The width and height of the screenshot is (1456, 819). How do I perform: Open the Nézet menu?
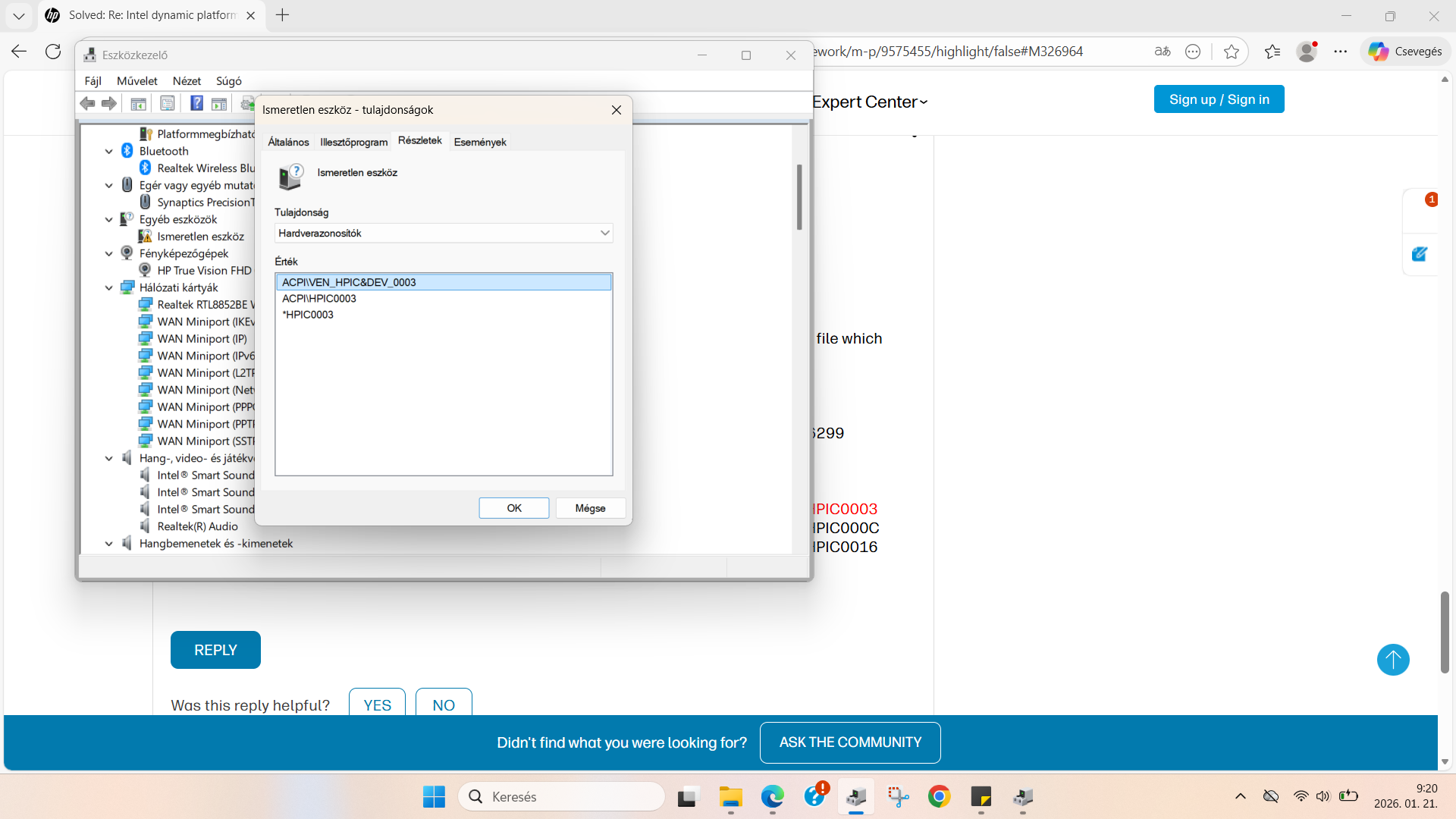[187, 81]
